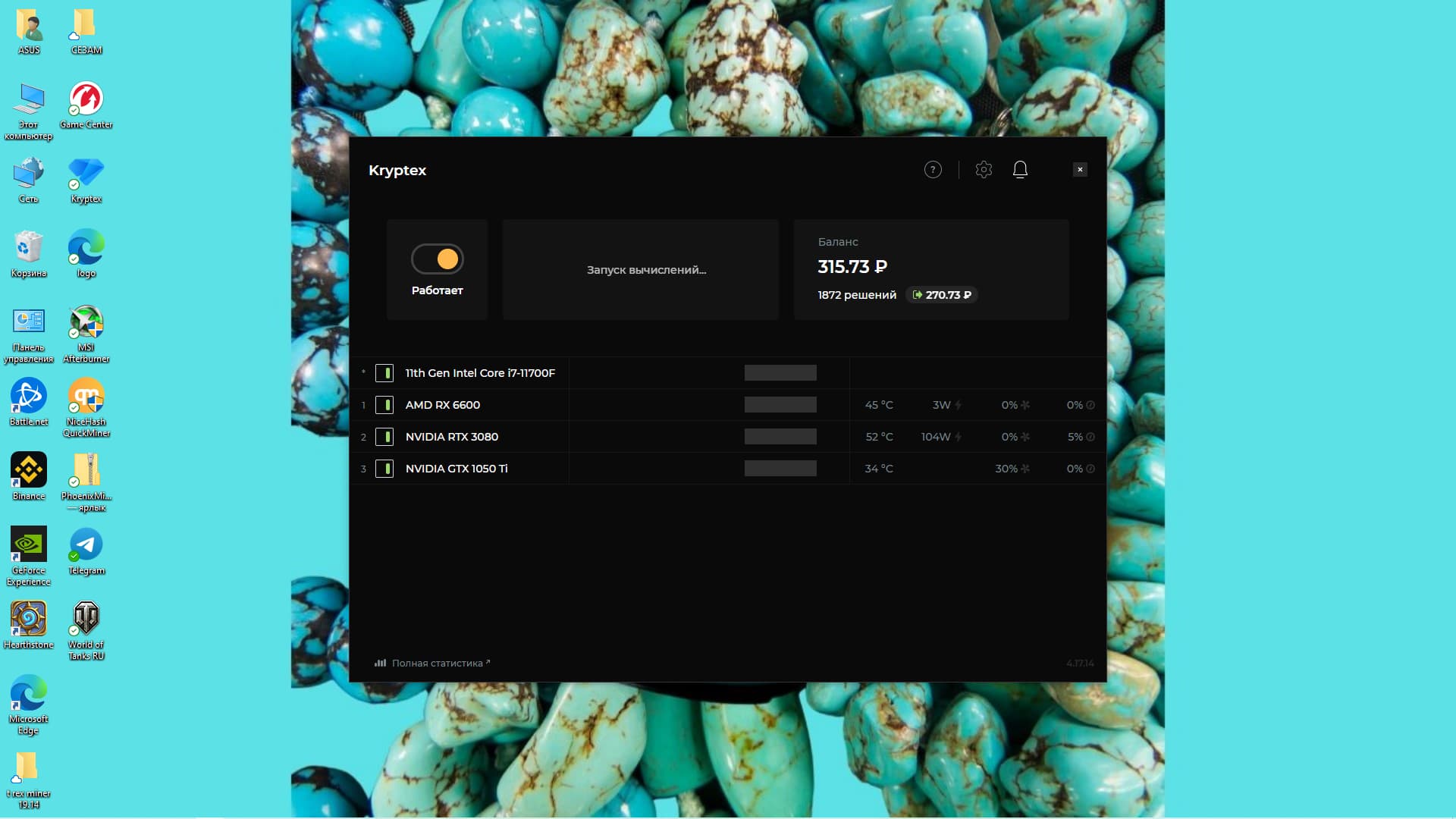1456x819 pixels.
Task: Select the AMD RX 6600 device name
Action: [x=443, y=405]
